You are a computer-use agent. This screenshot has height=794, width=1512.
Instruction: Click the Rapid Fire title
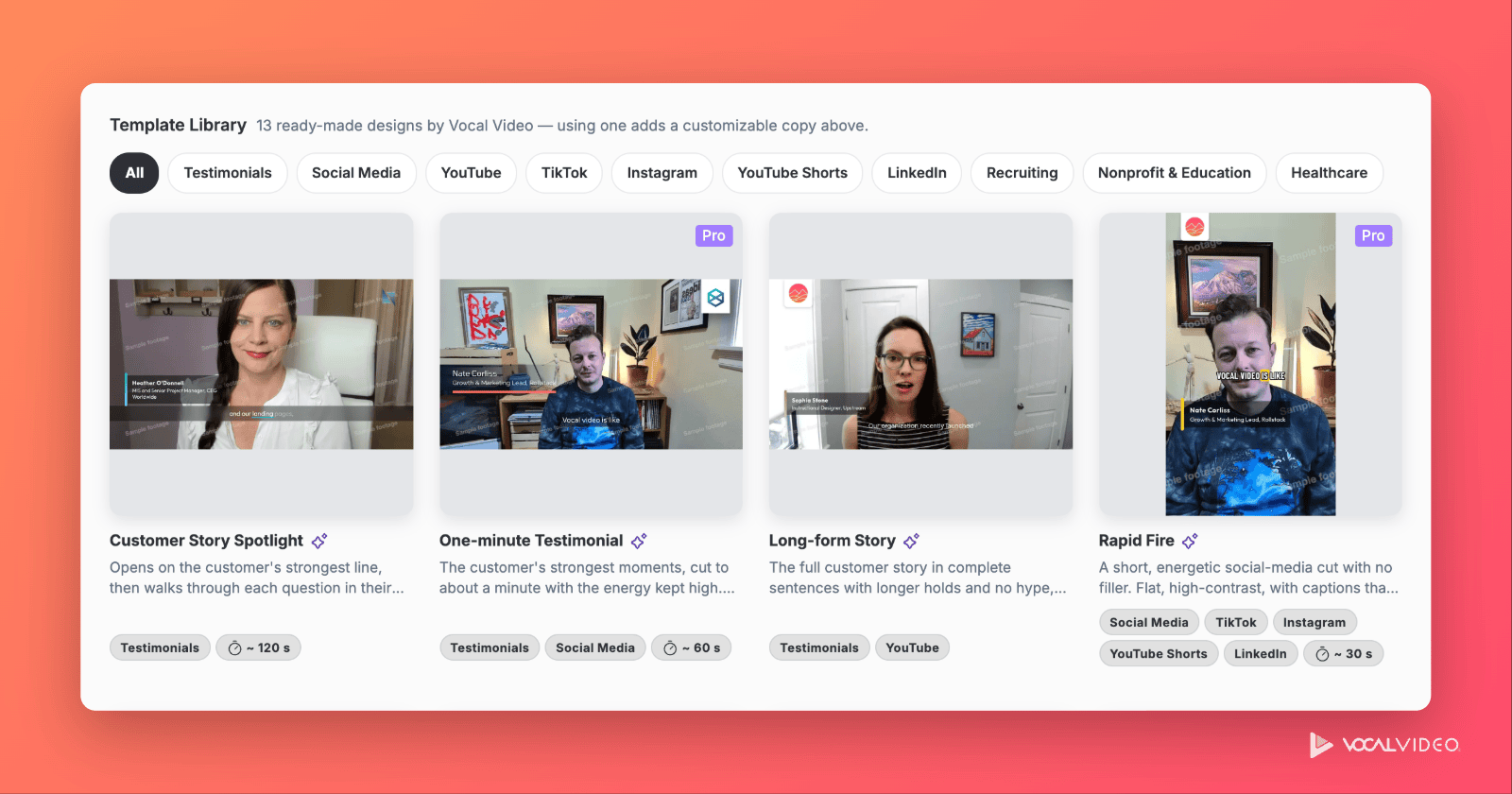tap(1137, 541)
